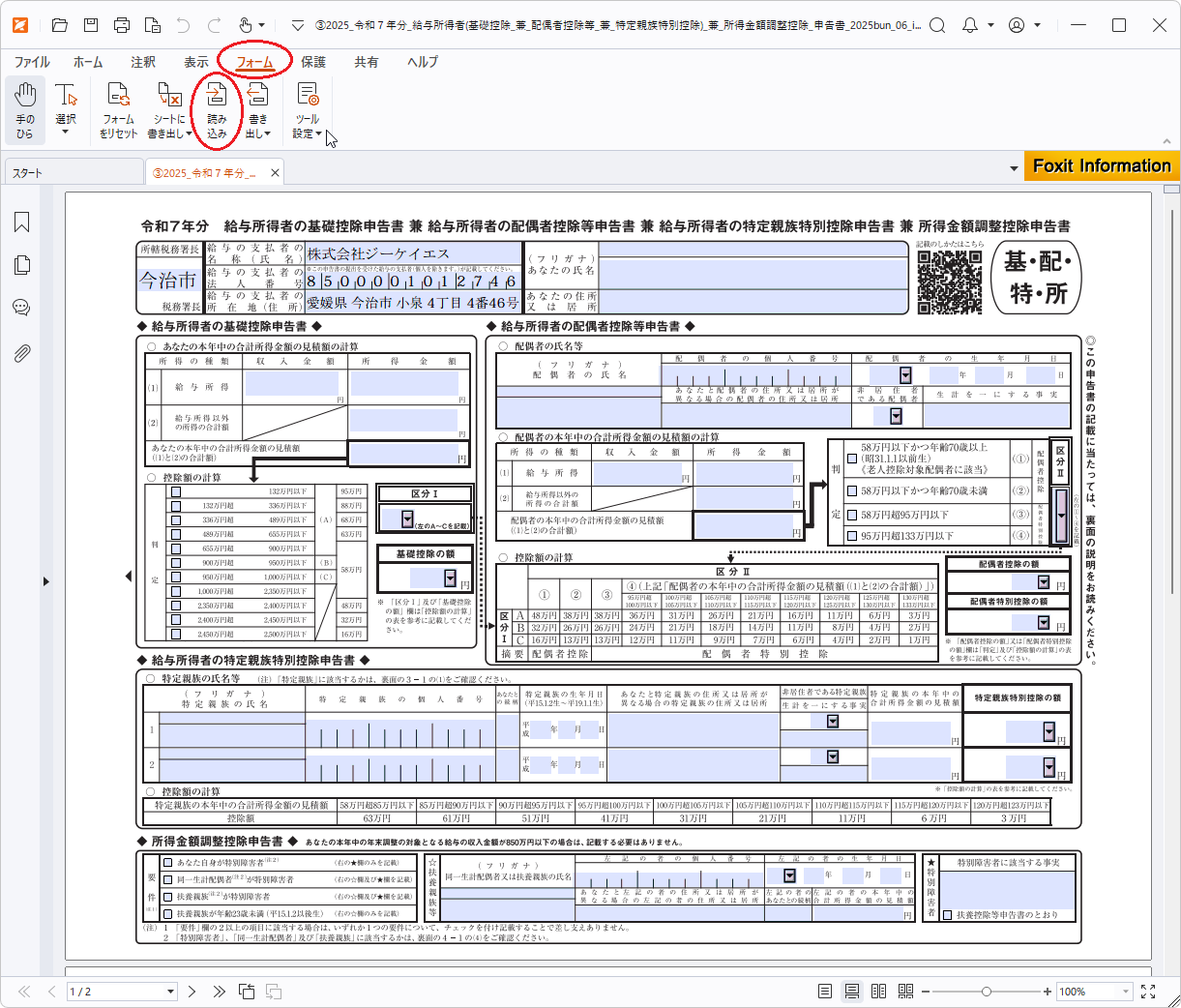Select the Hand tool (手のひら)

(25, 110)
